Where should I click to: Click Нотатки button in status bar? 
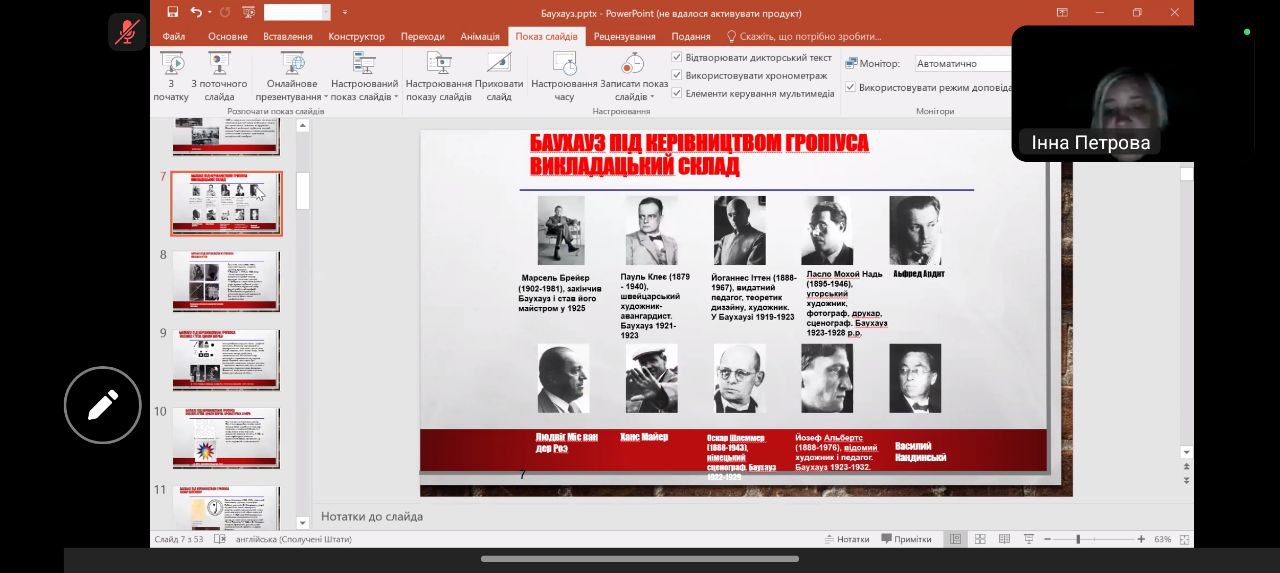coord(845,539)
